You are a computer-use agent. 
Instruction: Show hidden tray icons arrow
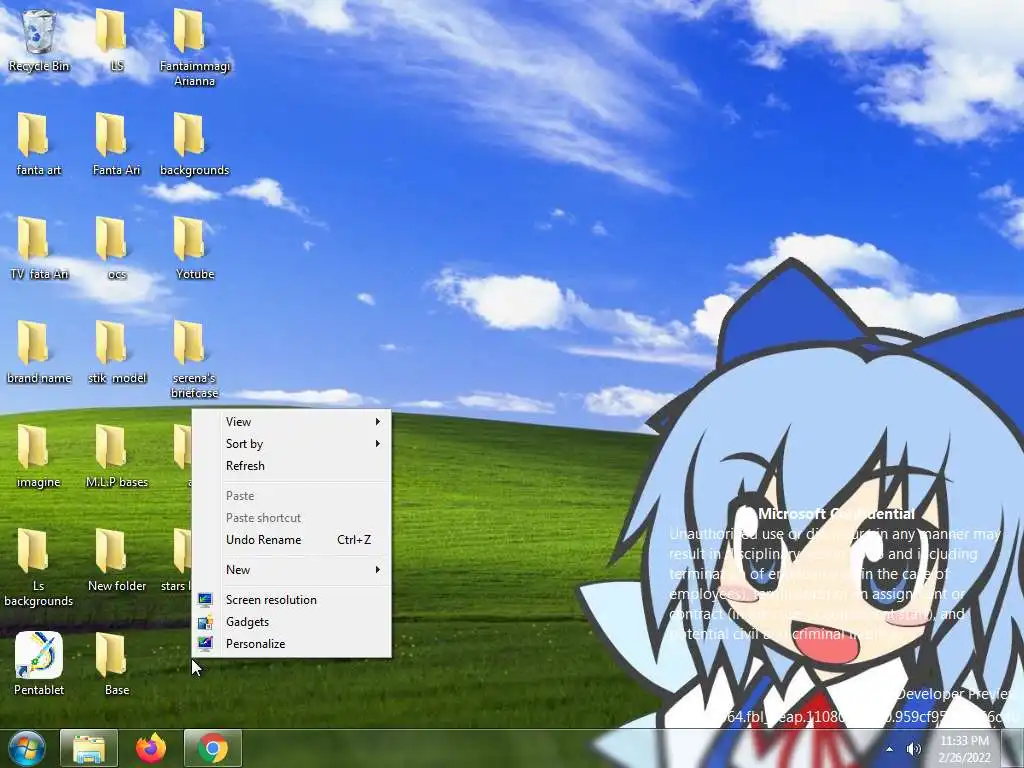(x=889, y=749)
